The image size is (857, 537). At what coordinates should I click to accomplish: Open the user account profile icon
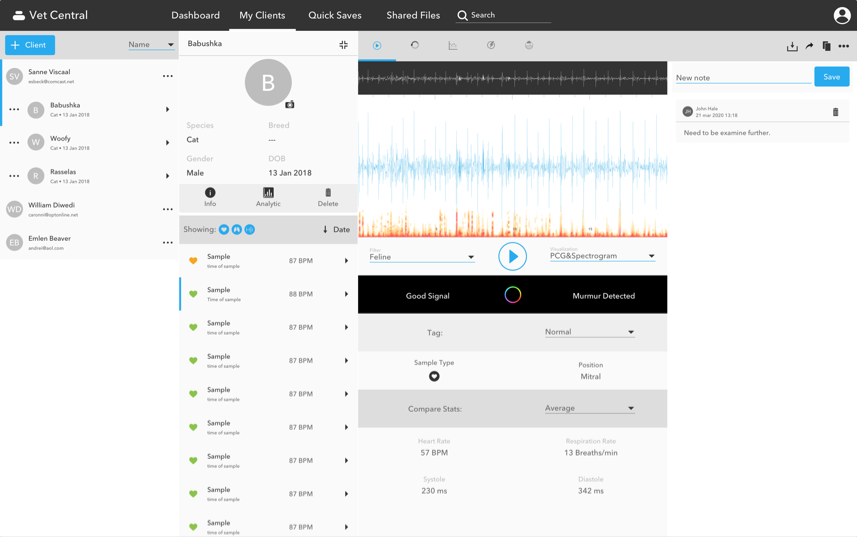[x=841, y=15]
